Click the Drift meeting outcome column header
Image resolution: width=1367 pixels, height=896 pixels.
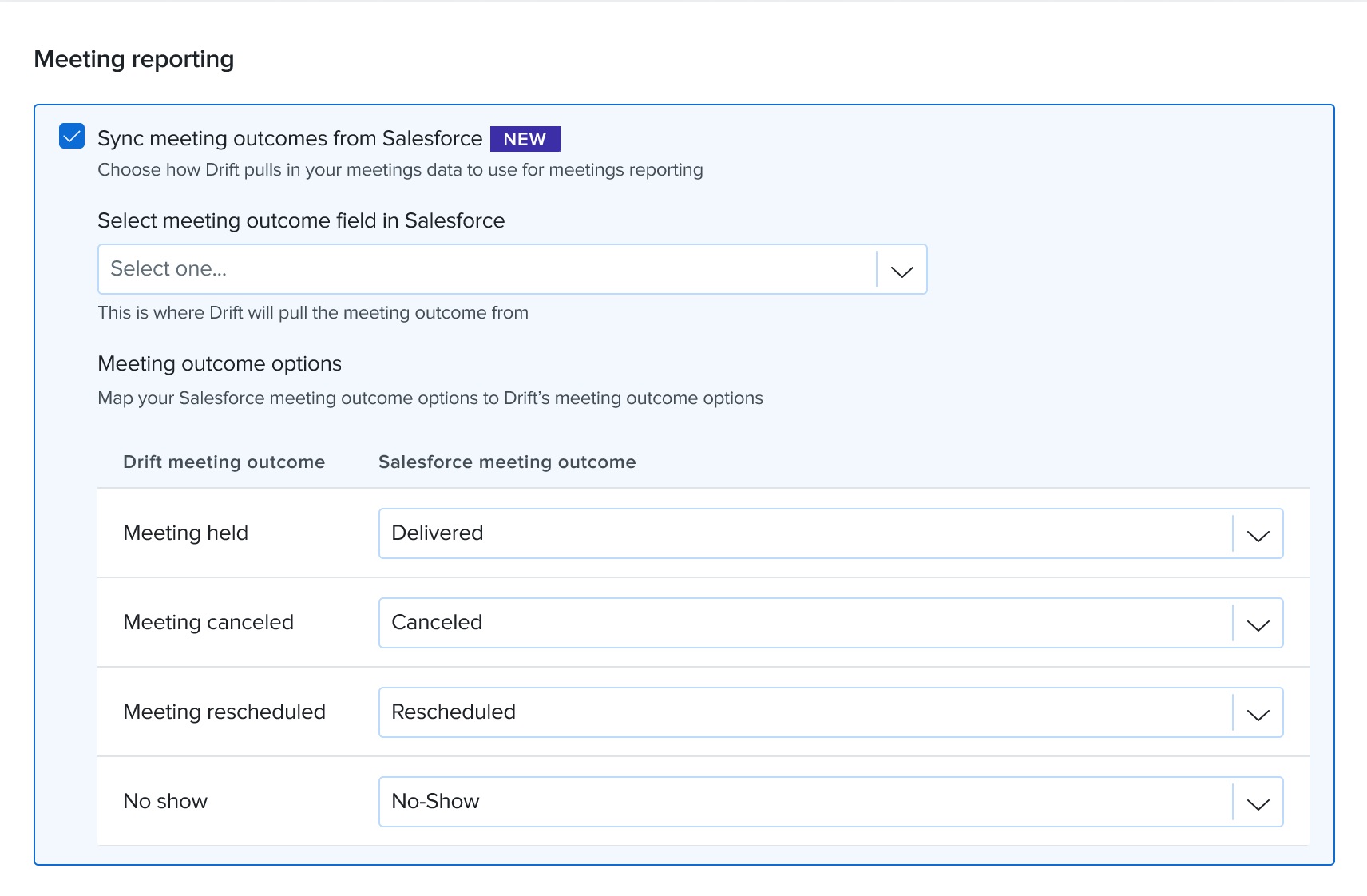pyautogui.click(x=224, y=462)
